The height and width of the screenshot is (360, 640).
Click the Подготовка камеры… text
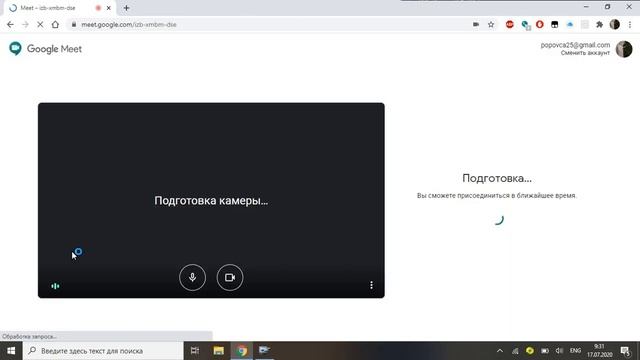[x=211, y=201]
